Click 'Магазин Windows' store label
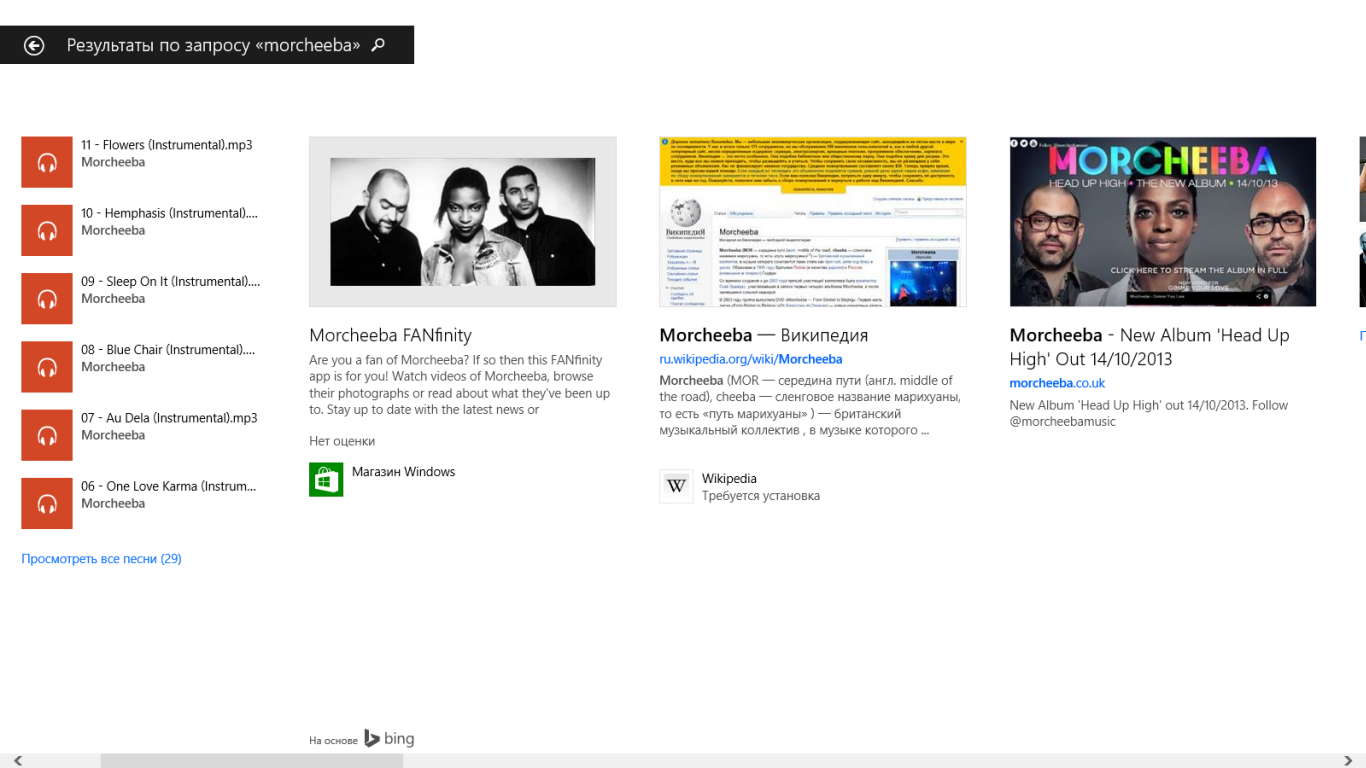The height and width of the screenshot is (768, 1366). [403, 472]
